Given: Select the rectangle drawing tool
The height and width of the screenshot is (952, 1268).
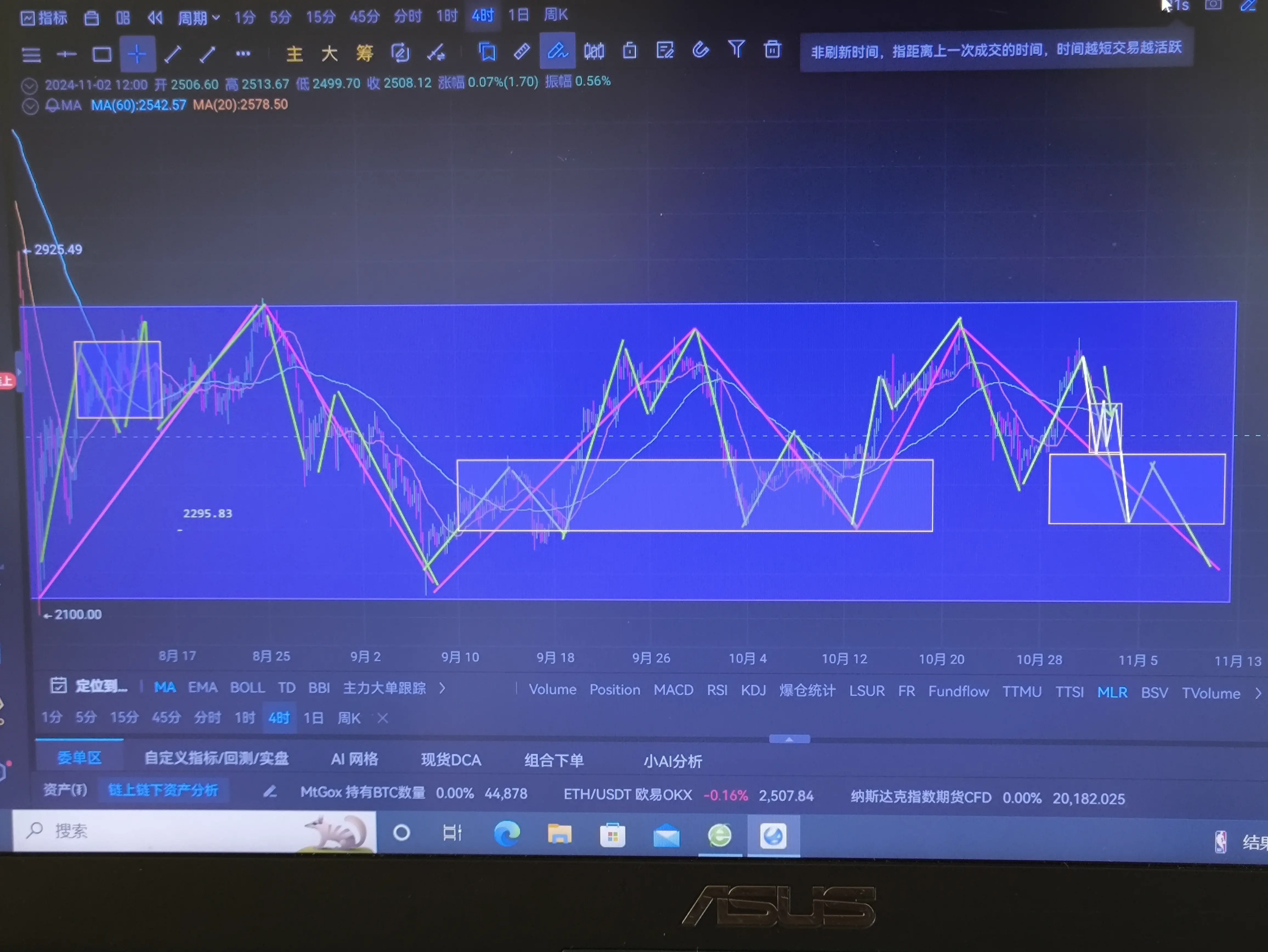Looking at the screenshot, I should coord(102,55).
